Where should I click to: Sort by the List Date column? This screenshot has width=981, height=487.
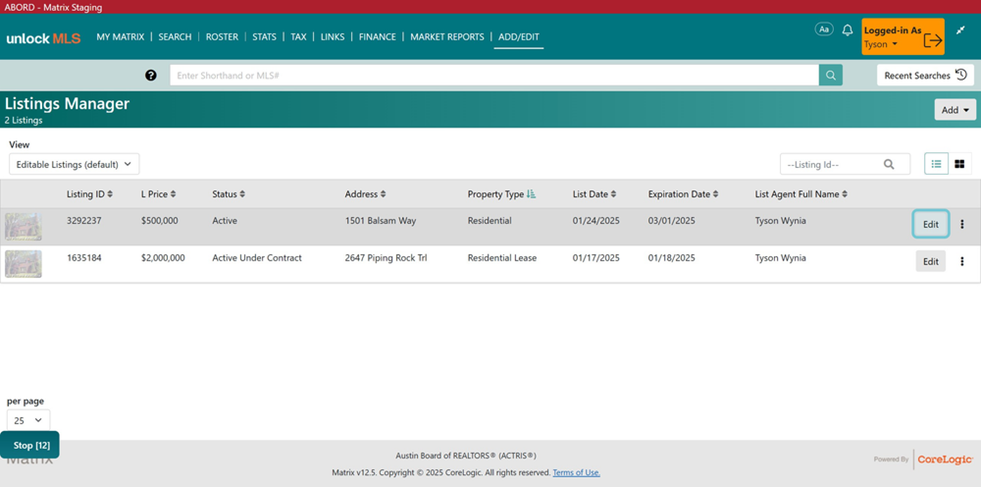(594, 194)
